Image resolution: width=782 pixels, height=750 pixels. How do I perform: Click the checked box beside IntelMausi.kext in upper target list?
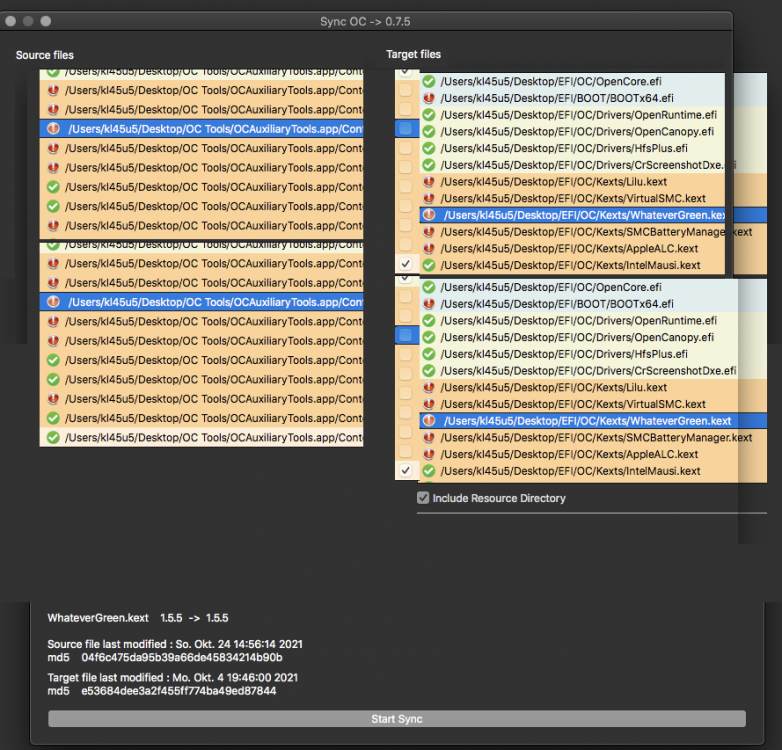[x=405, y=263]
